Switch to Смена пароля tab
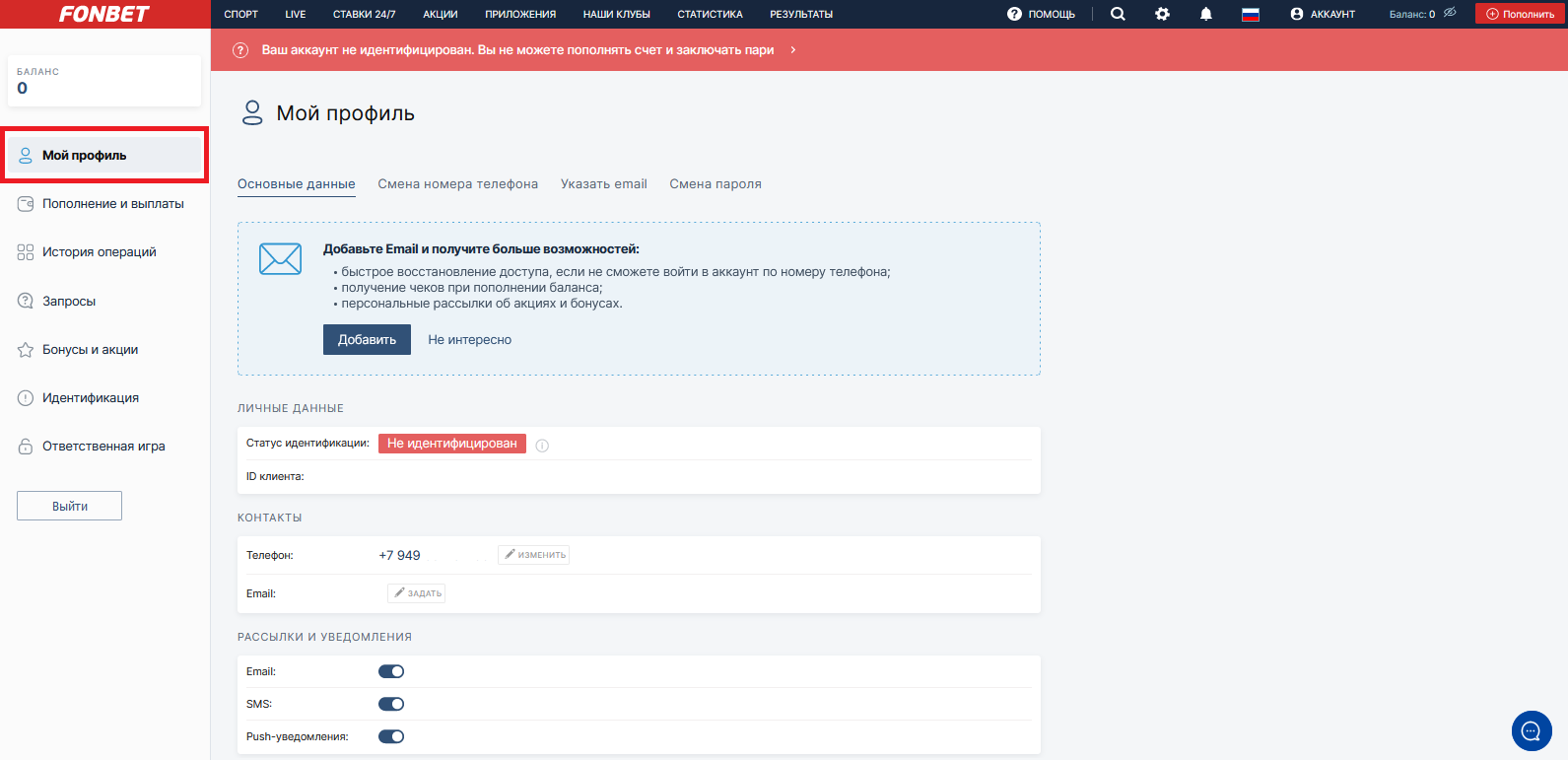Image resolution: width=1568 pixels, height=760 pixels. (x=716, y=184)
